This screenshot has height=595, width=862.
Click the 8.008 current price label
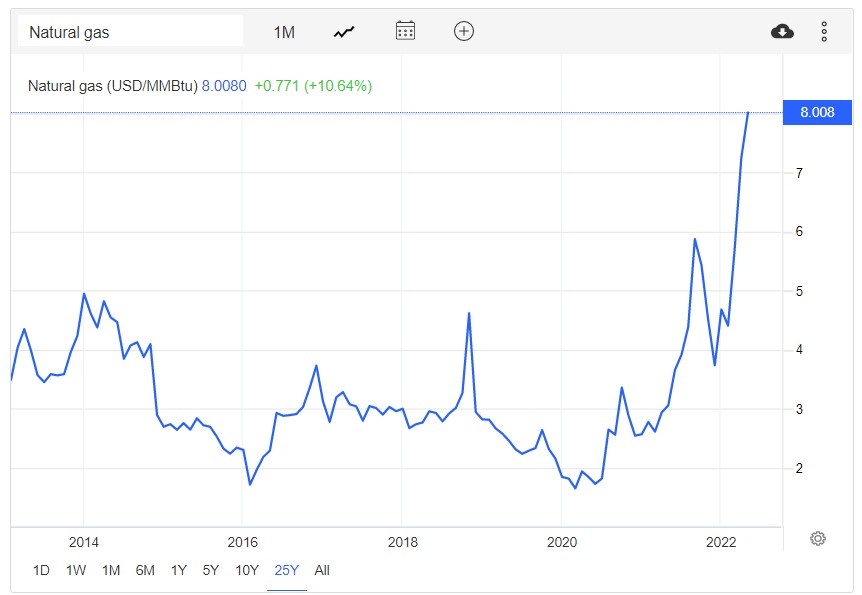(x=817, y=112)
